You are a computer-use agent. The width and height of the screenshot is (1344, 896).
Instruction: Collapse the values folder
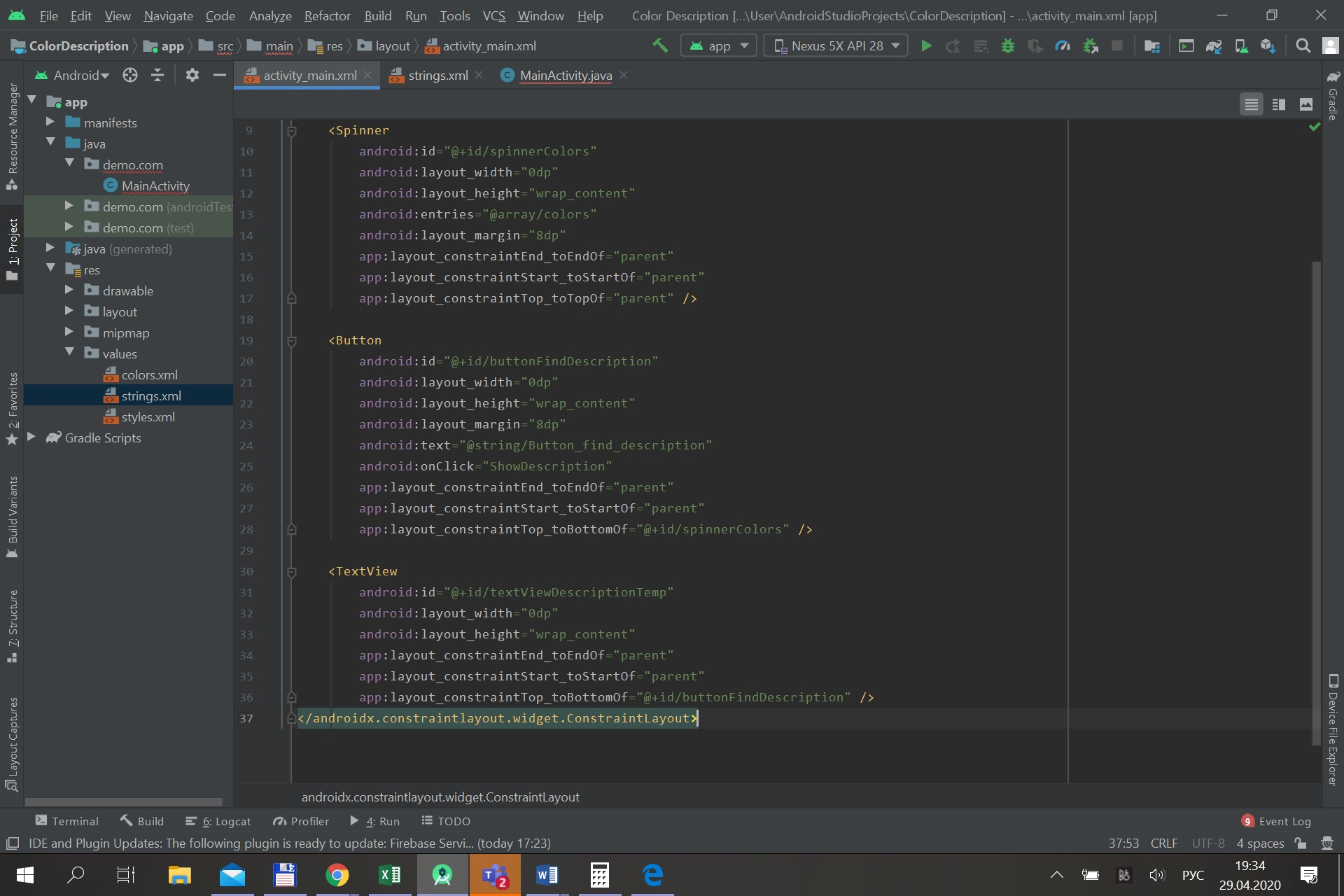69,352
